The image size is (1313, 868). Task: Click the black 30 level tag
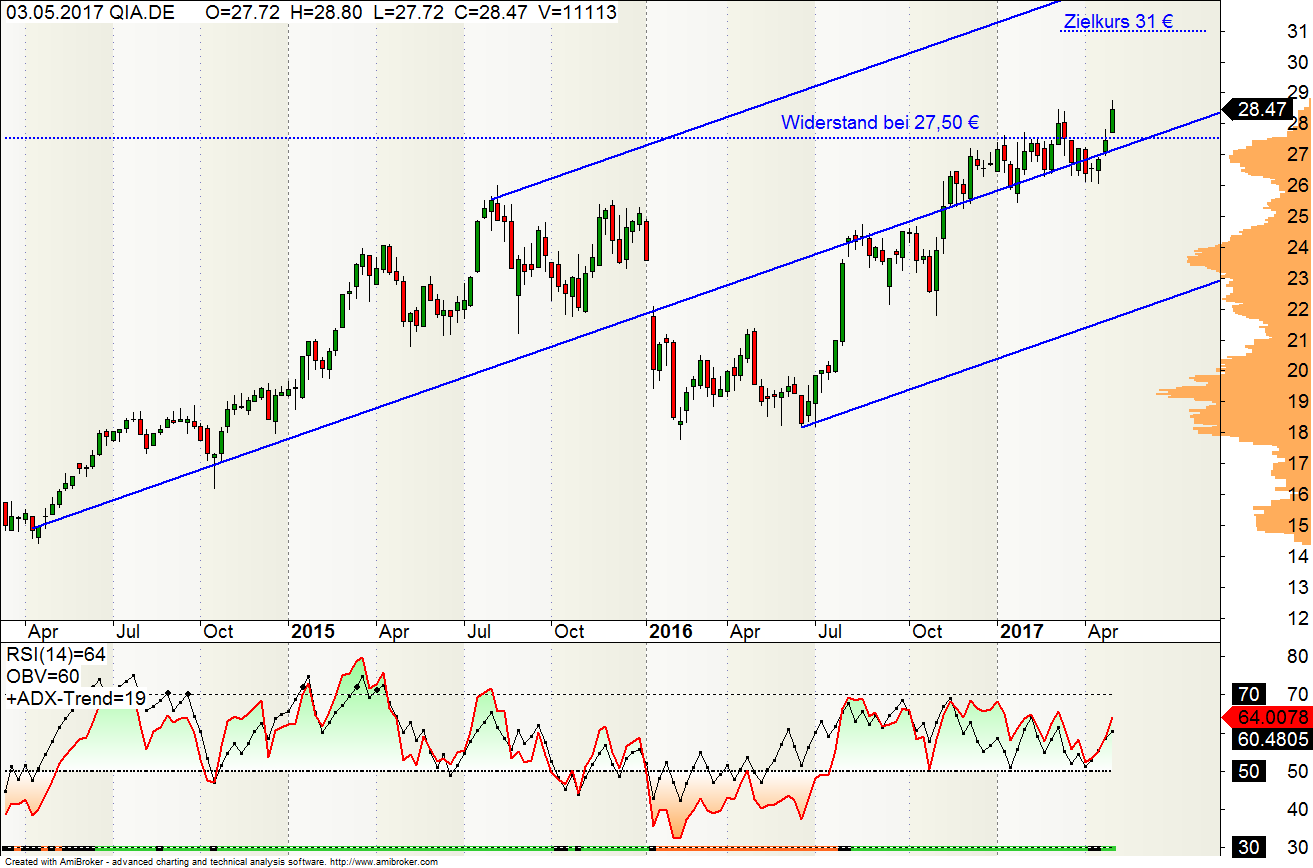(1248, 848)
